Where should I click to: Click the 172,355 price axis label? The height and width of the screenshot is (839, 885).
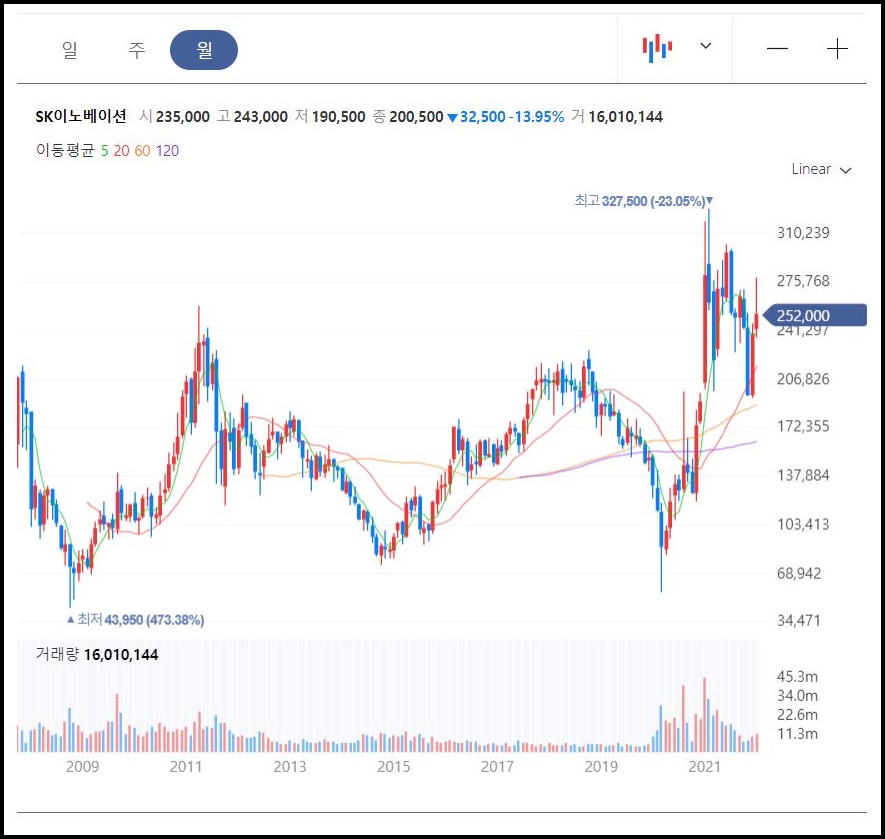coord(803,426)
